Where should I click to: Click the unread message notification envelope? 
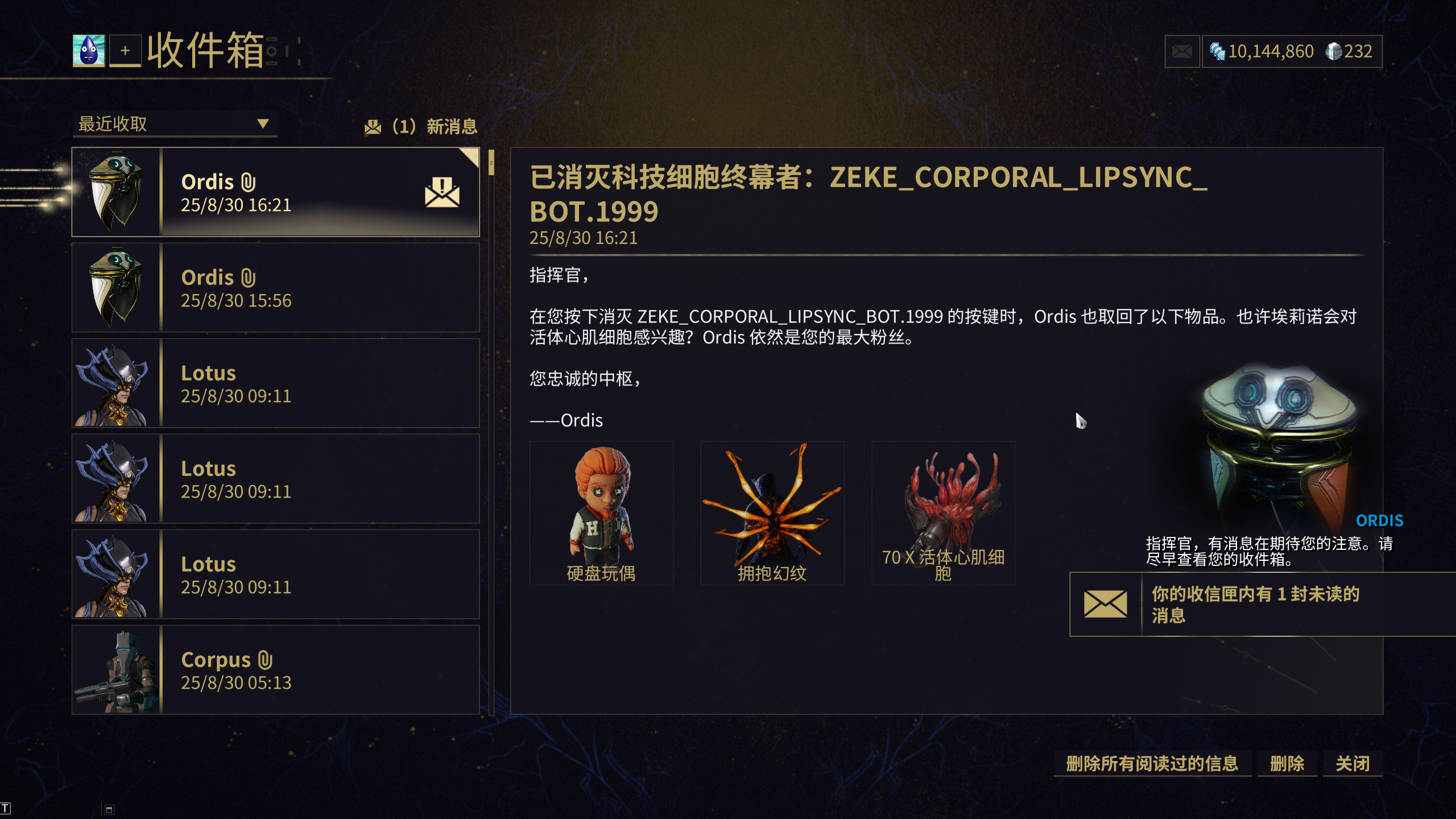click(x=1105, y=604)
